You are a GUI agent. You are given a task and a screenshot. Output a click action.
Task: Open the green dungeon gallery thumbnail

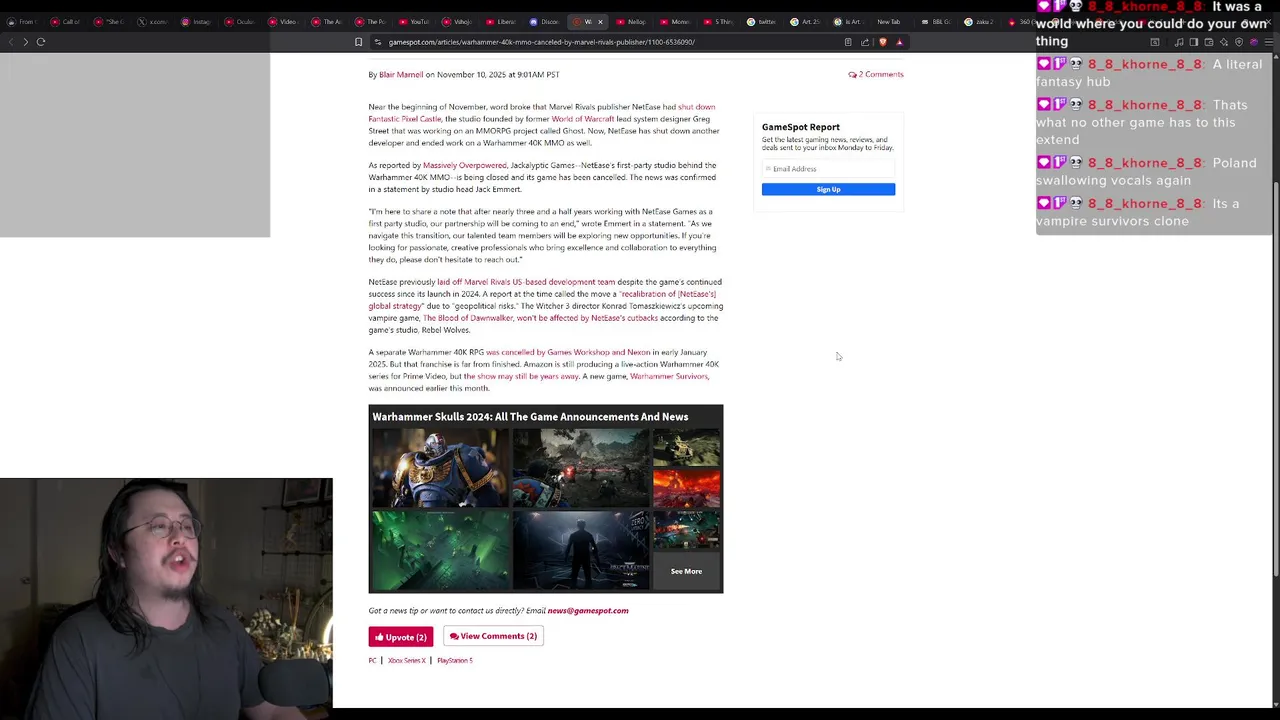[x=440, y=549]
